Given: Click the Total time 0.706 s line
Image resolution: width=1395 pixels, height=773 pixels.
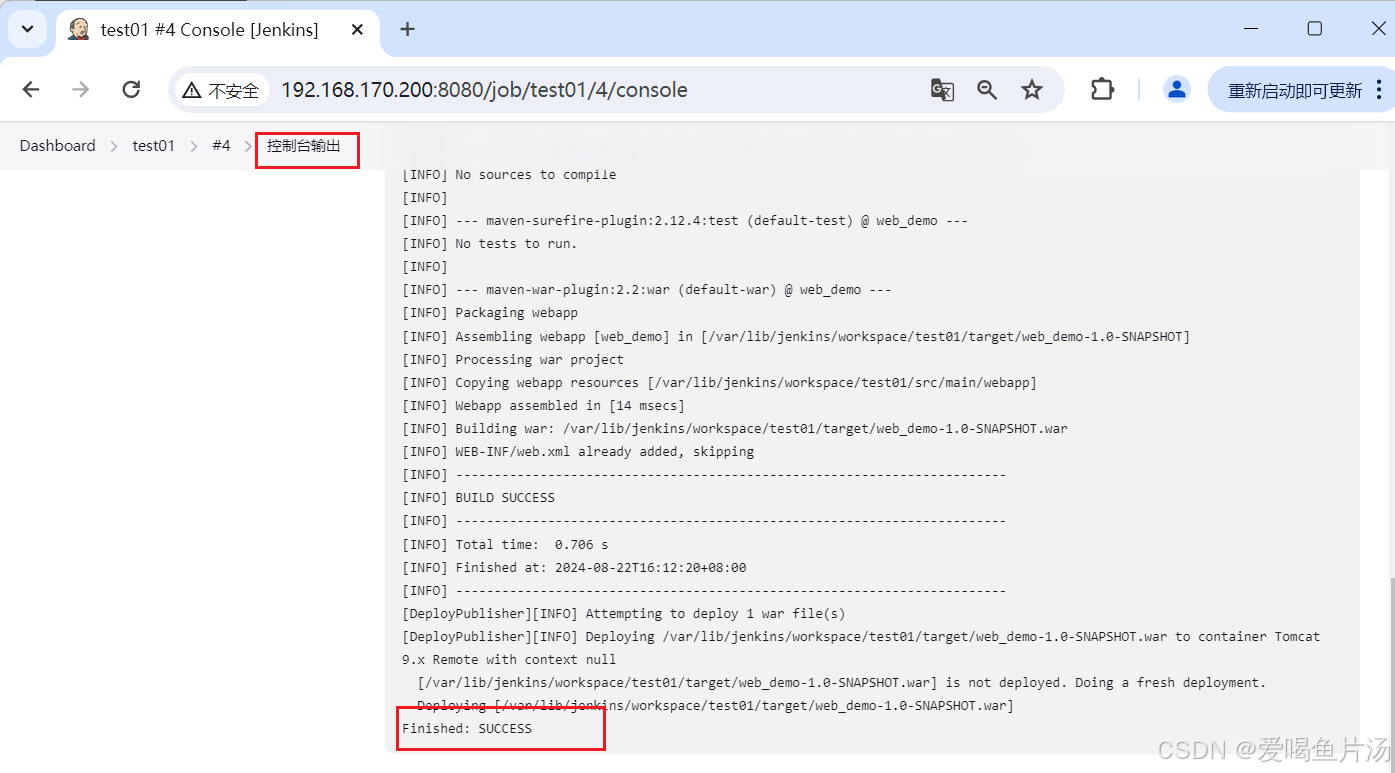Looking at the screenshot, I should (x=505, y=545).
